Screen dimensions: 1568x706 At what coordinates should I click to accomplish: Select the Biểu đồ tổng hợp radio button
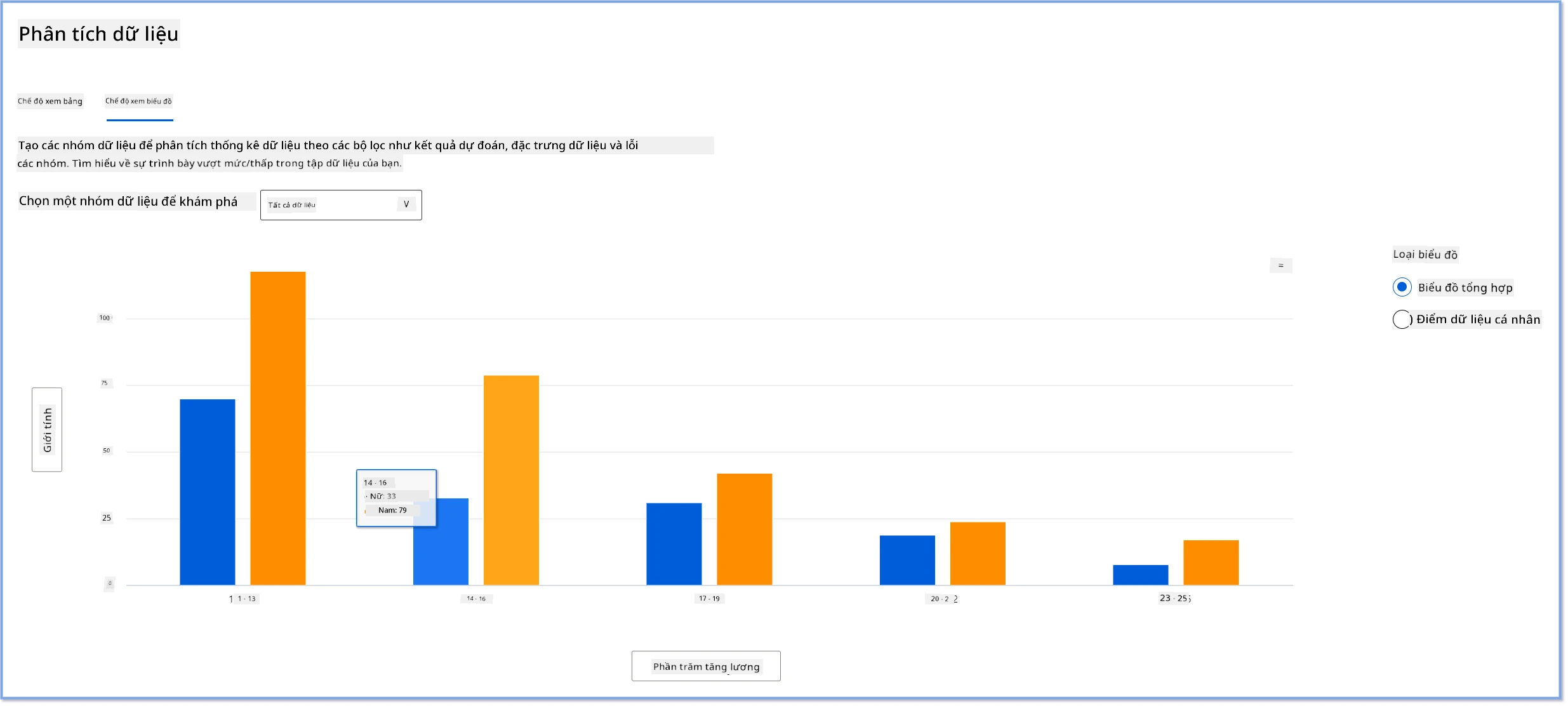1402,287
